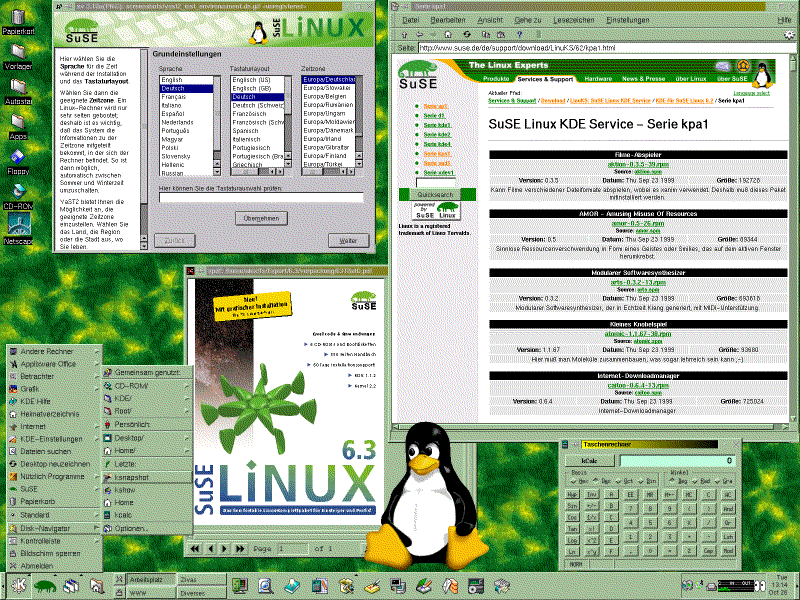Click the Übernehmen button in YaST

[x=261, y=218]
